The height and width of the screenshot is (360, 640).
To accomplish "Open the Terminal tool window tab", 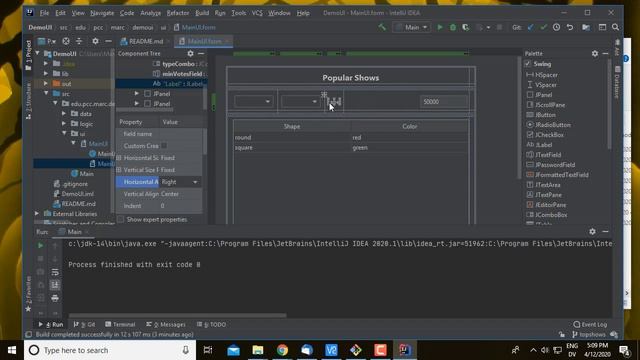I will [120, 324].
